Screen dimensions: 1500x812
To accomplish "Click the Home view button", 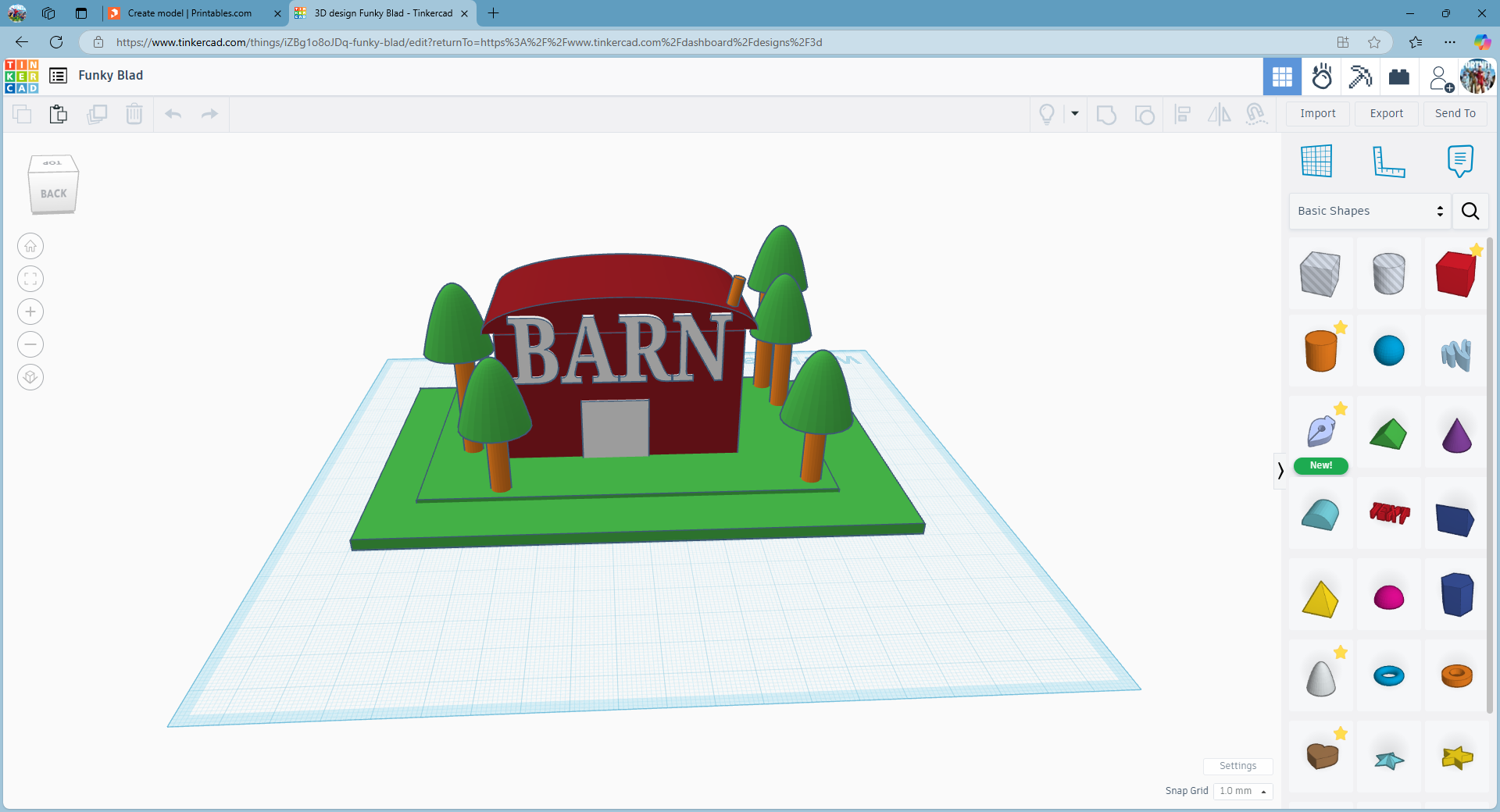I will pos(30,247).
